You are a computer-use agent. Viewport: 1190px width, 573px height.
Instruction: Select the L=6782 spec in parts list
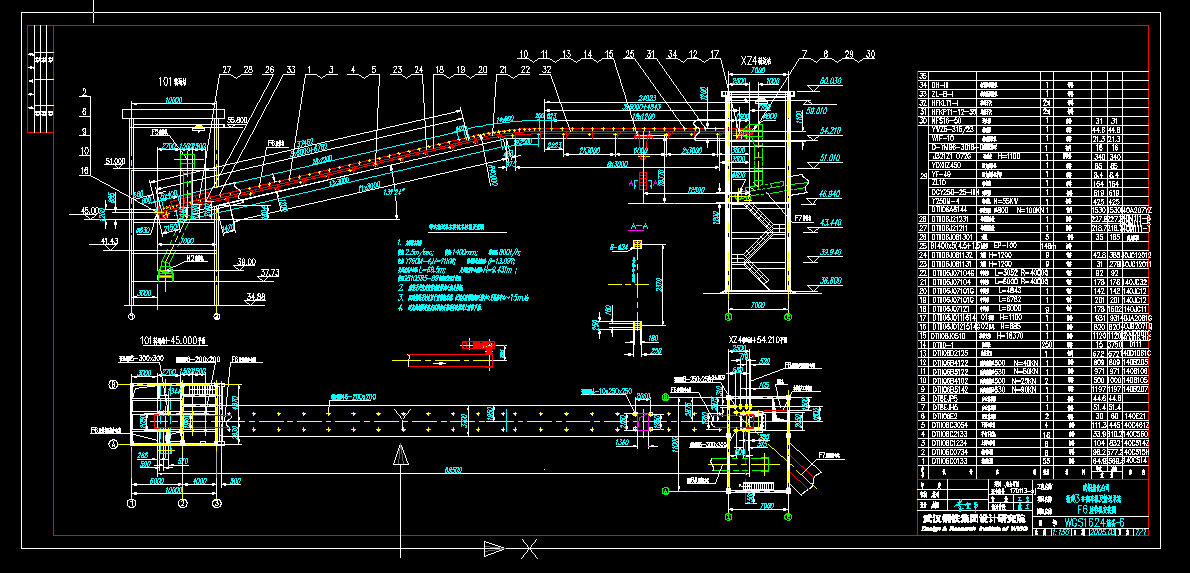coord(1010,300)
